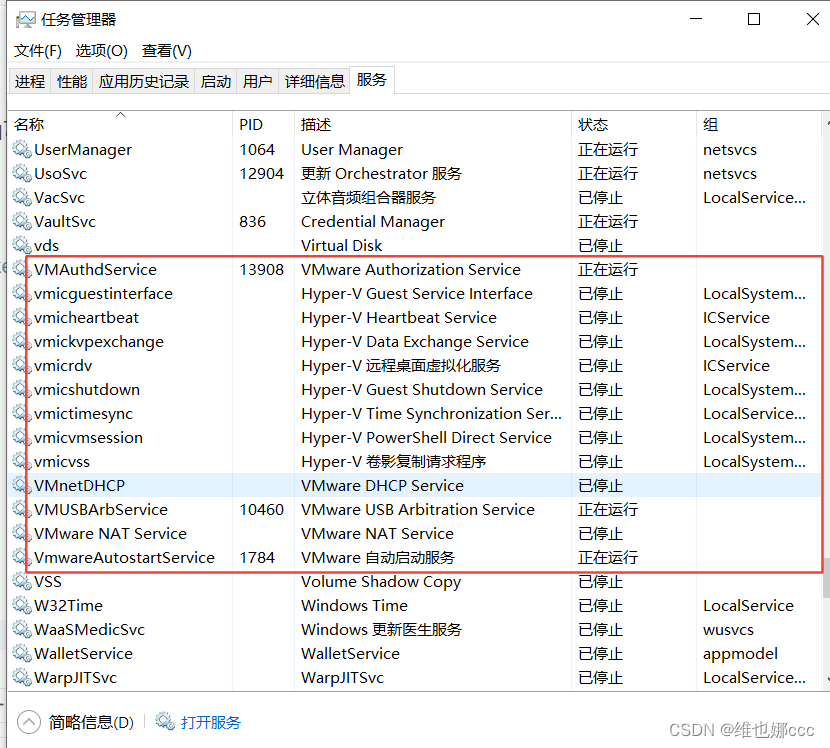Switch to the 性能 tab
Viewport: 830px width, 748px height.
pos(71,81)
